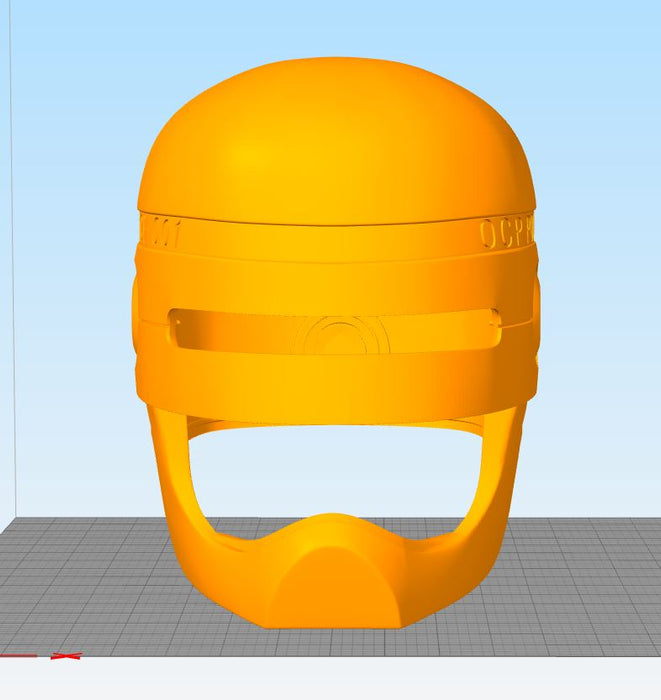Select the helmet's chin guard

[x=333, y=580]
